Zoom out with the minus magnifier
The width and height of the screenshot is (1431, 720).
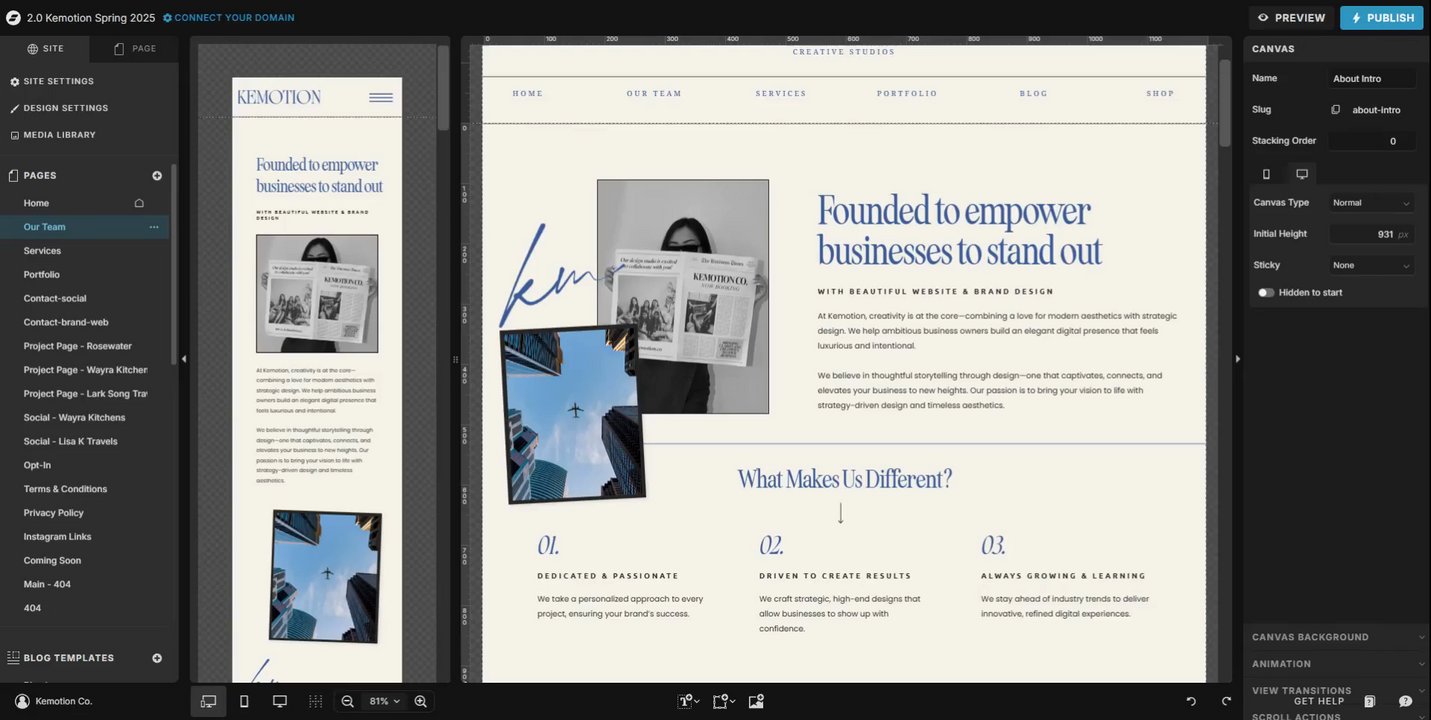coord(347,701)
